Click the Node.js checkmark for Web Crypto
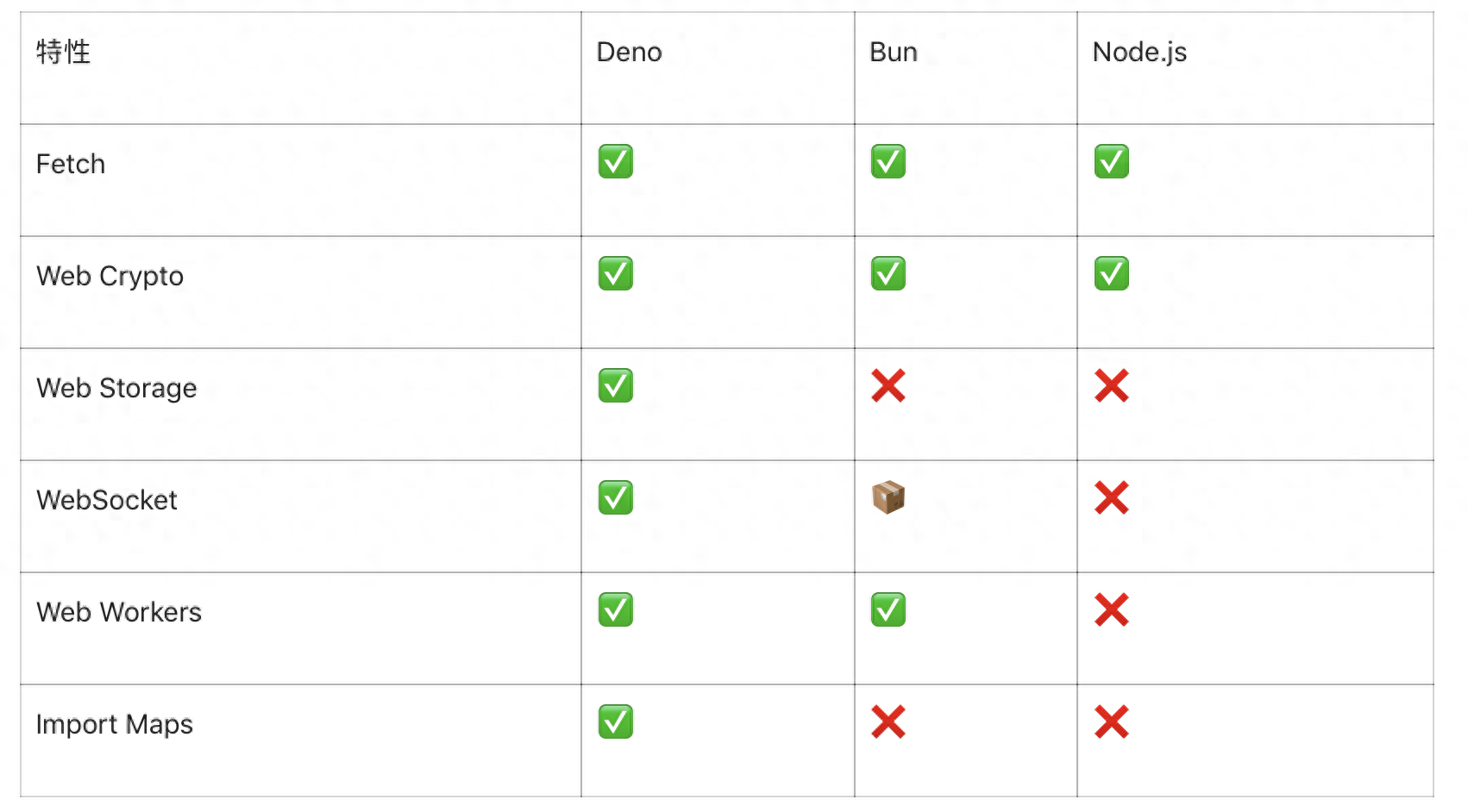Screen dimensions: 1468x812 click(1112, 273)
